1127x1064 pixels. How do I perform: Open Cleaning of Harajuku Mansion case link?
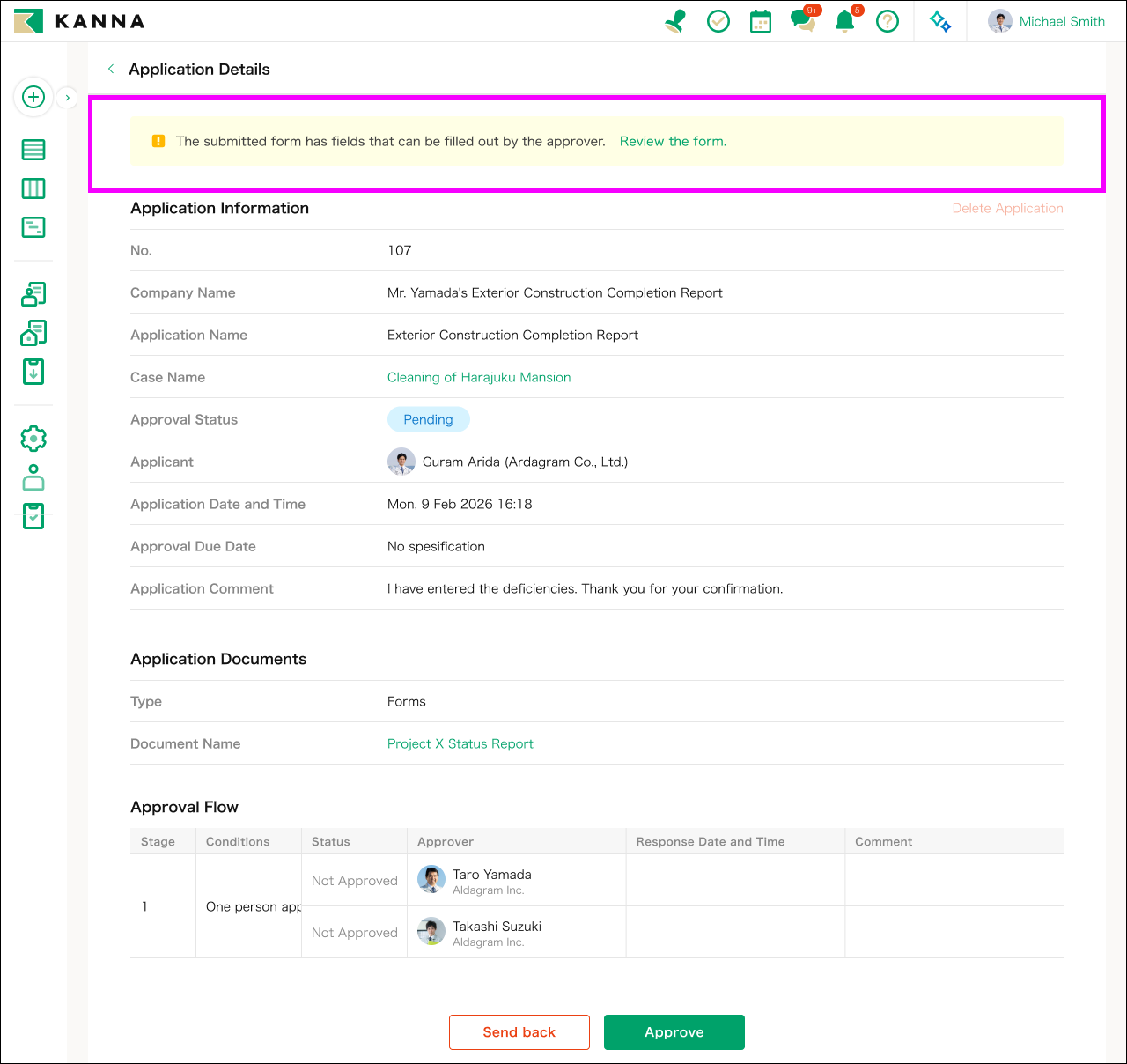pyautogui.click(x=479, y=377)
